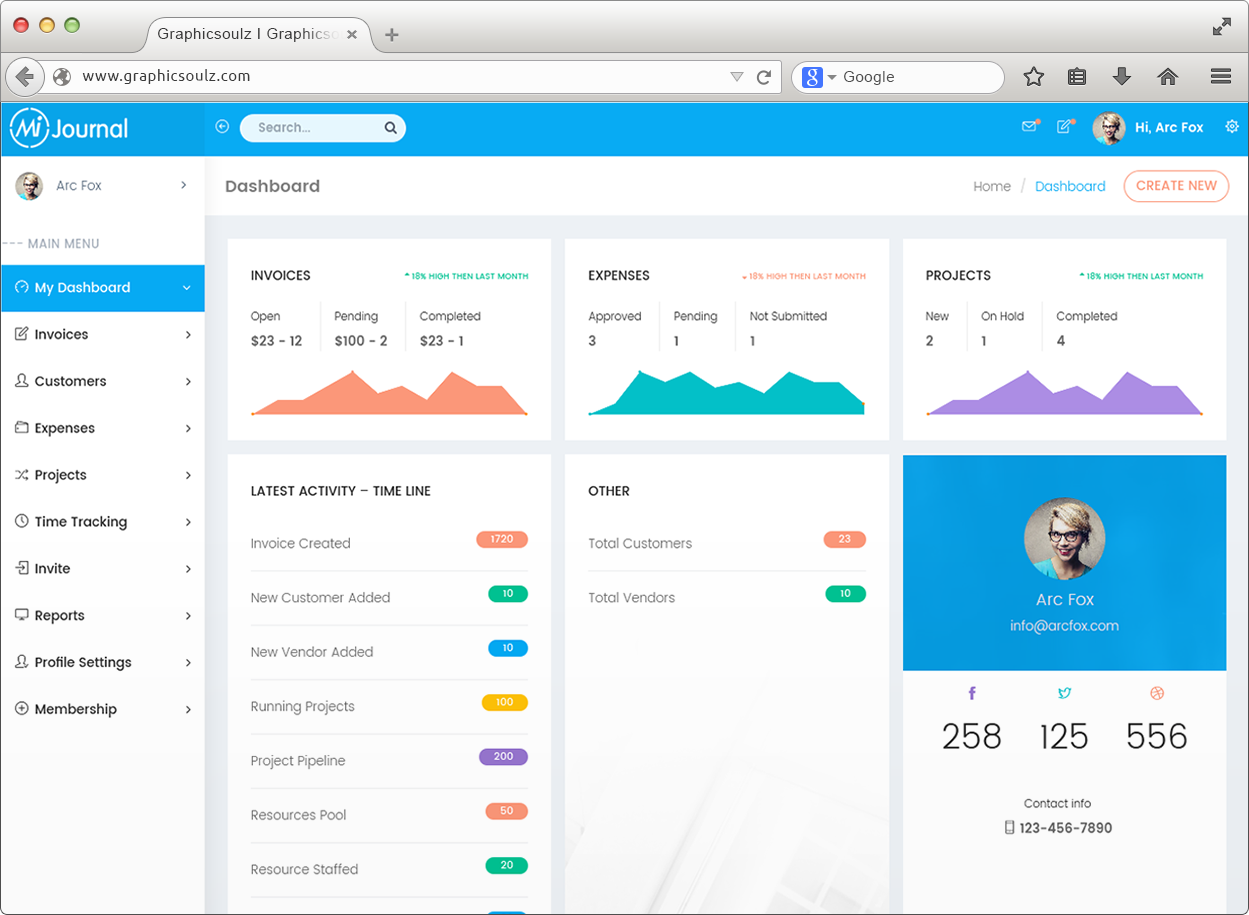Click the 1720 Invoice Created badge
The image size is (1249, 915).
[501, 540]
